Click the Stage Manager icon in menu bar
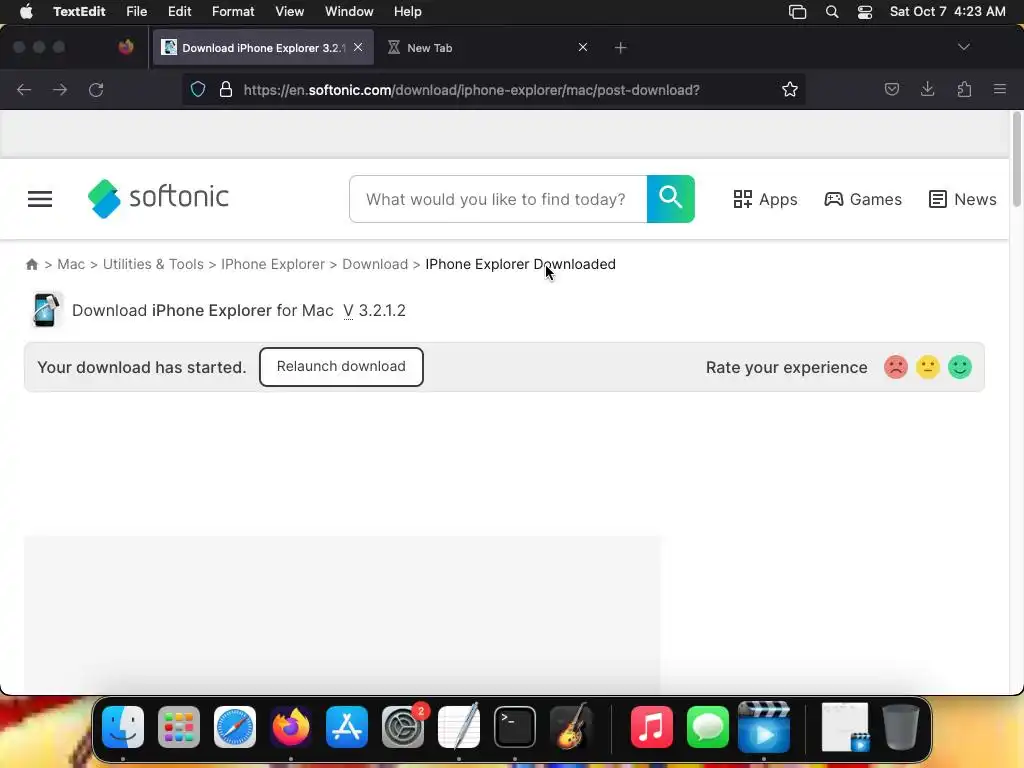 point(797,12)
